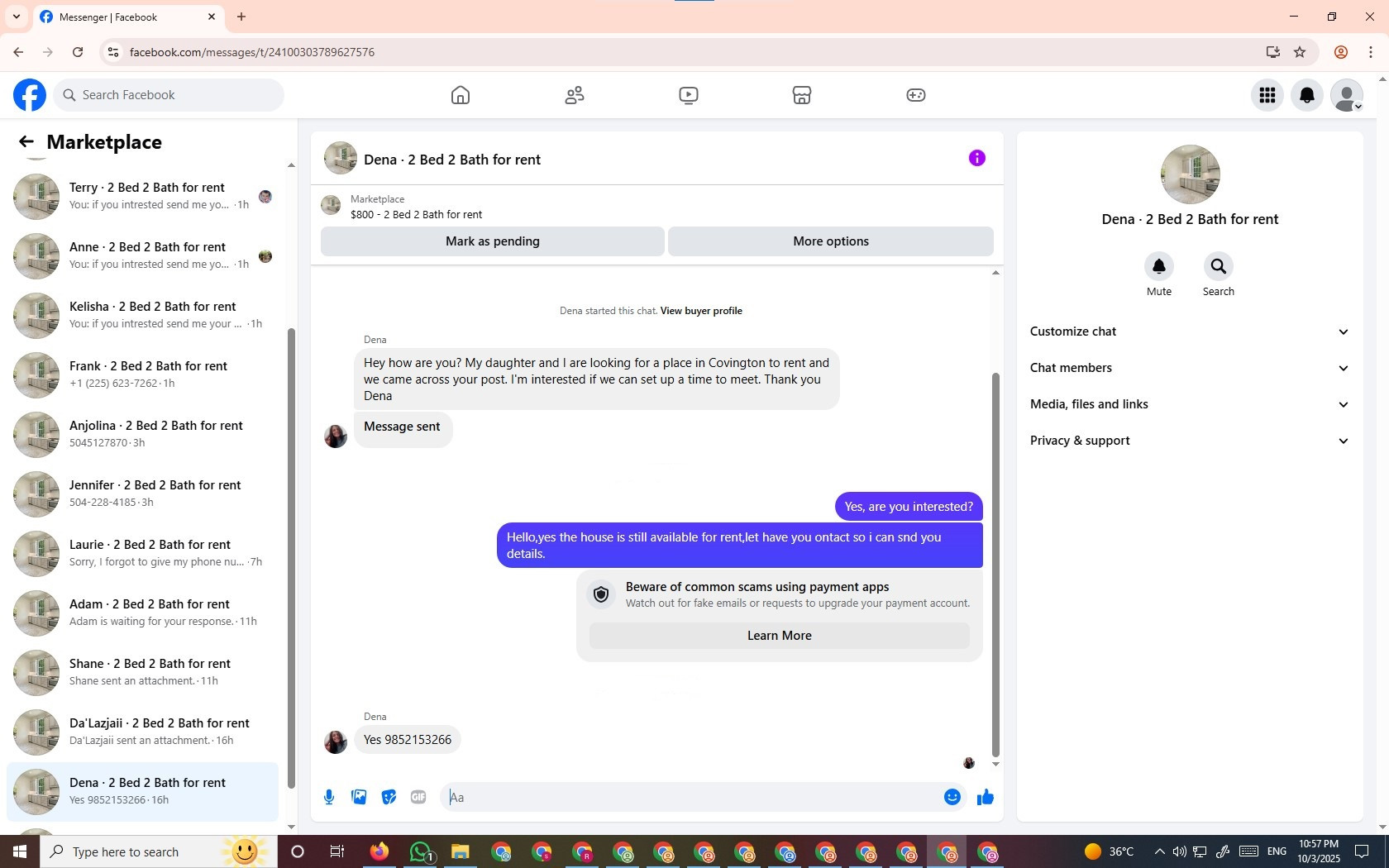Viewport: 1389px width, 868px height.
Task: Open conversation information purple icon
Action: pos(977,158)
